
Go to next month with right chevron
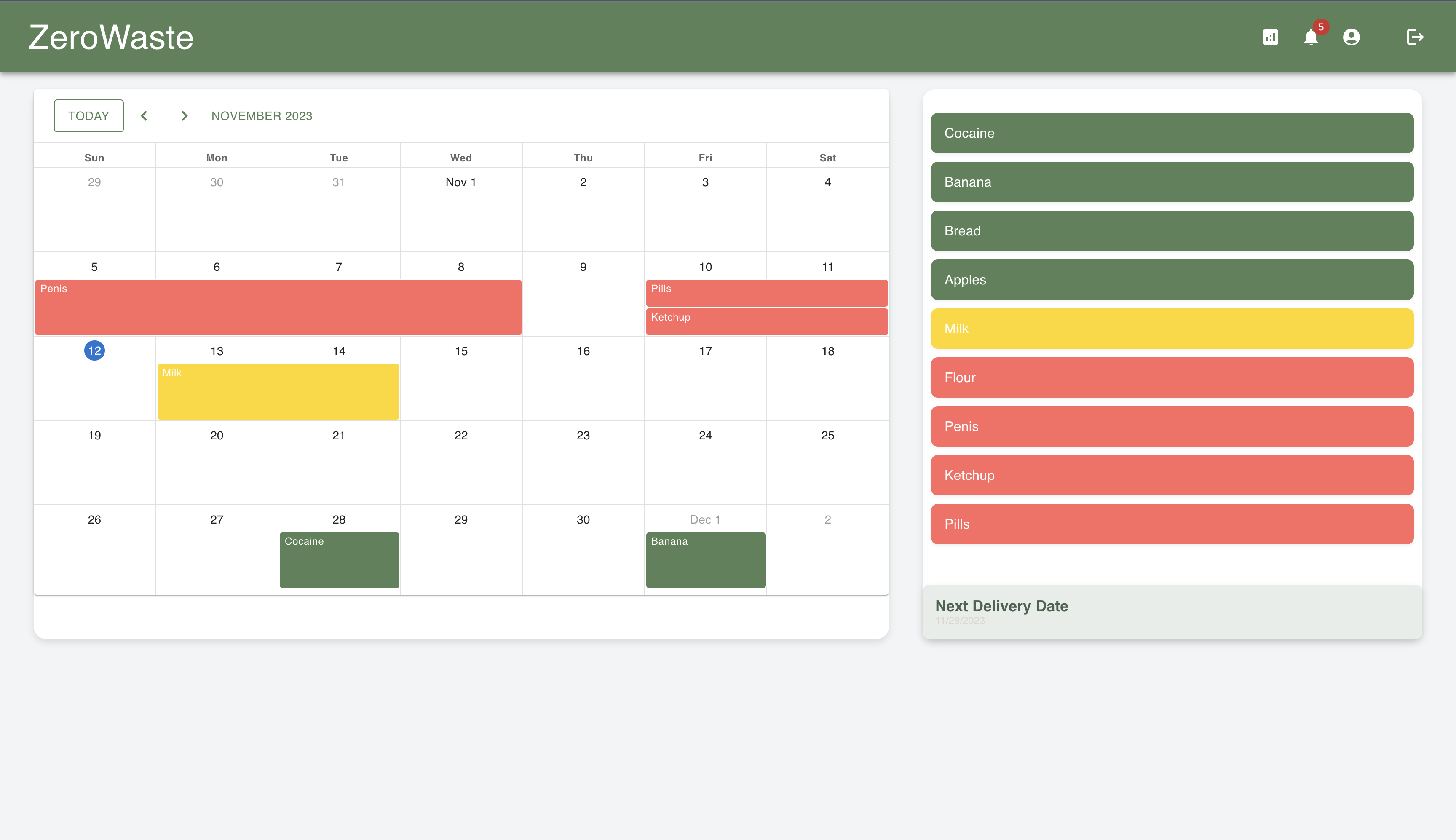pyautogui.click(x=185, y=116)
